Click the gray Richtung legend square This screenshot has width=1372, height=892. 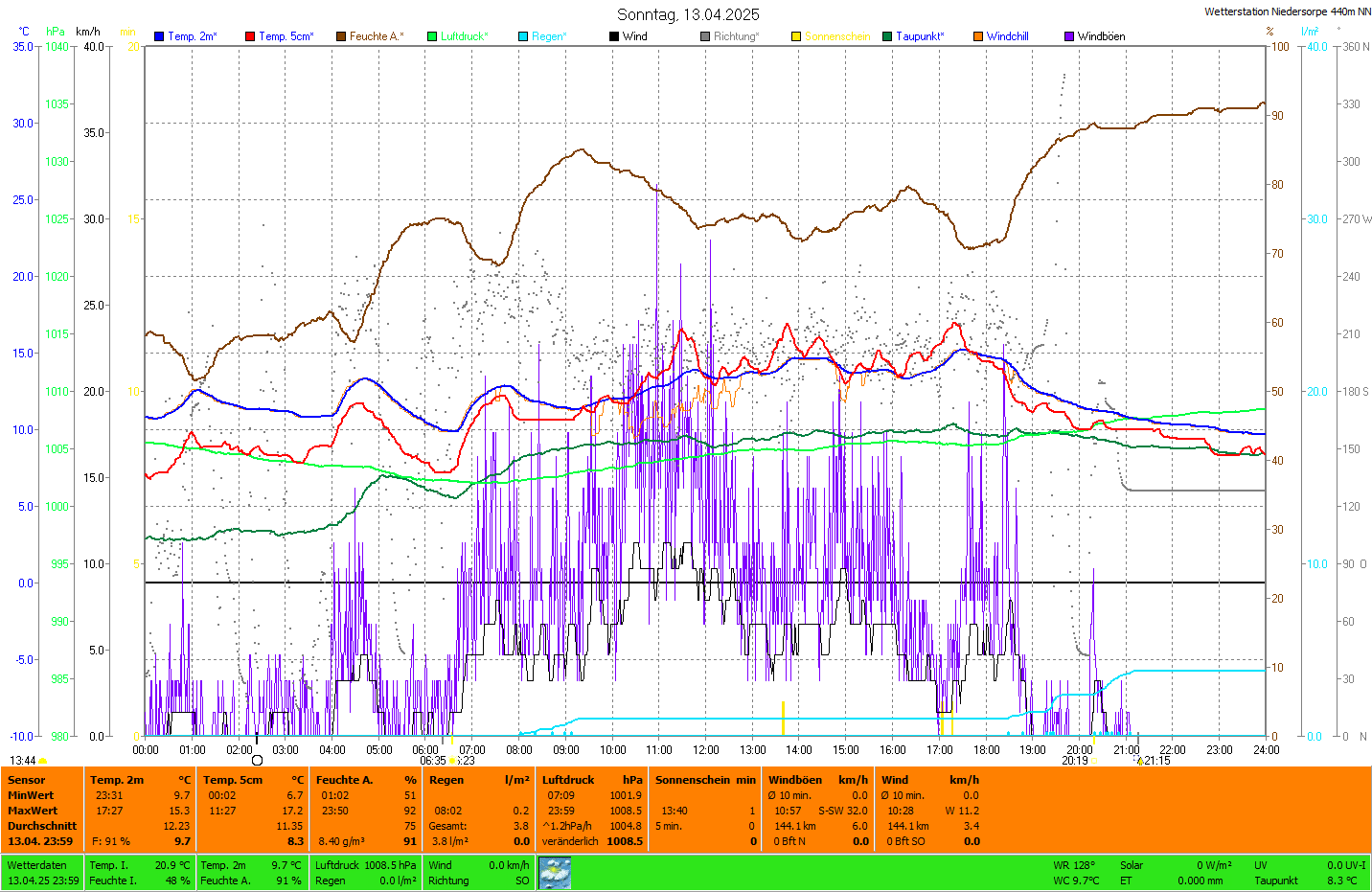705,36
